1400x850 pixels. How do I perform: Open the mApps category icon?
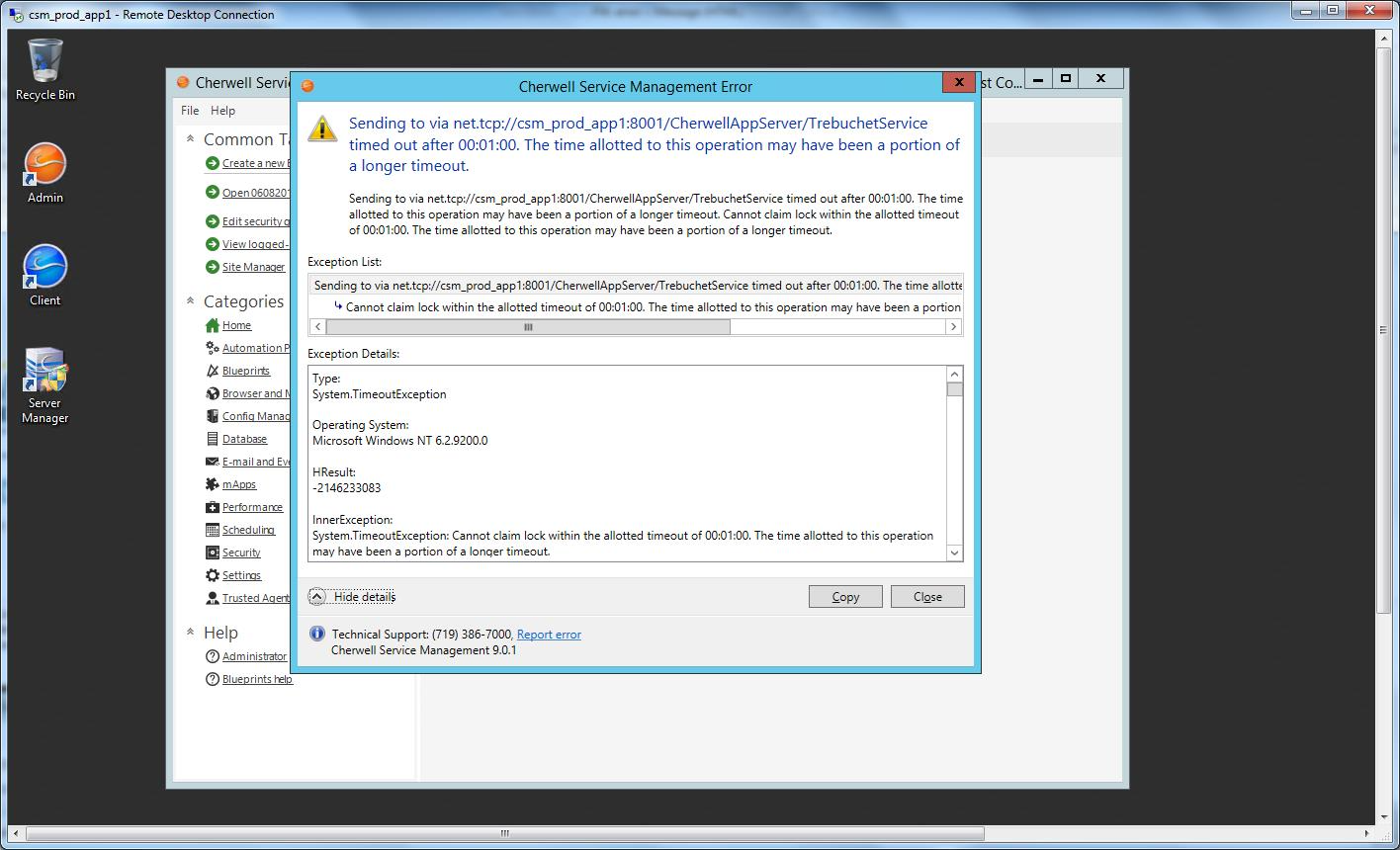click(212, 484)
